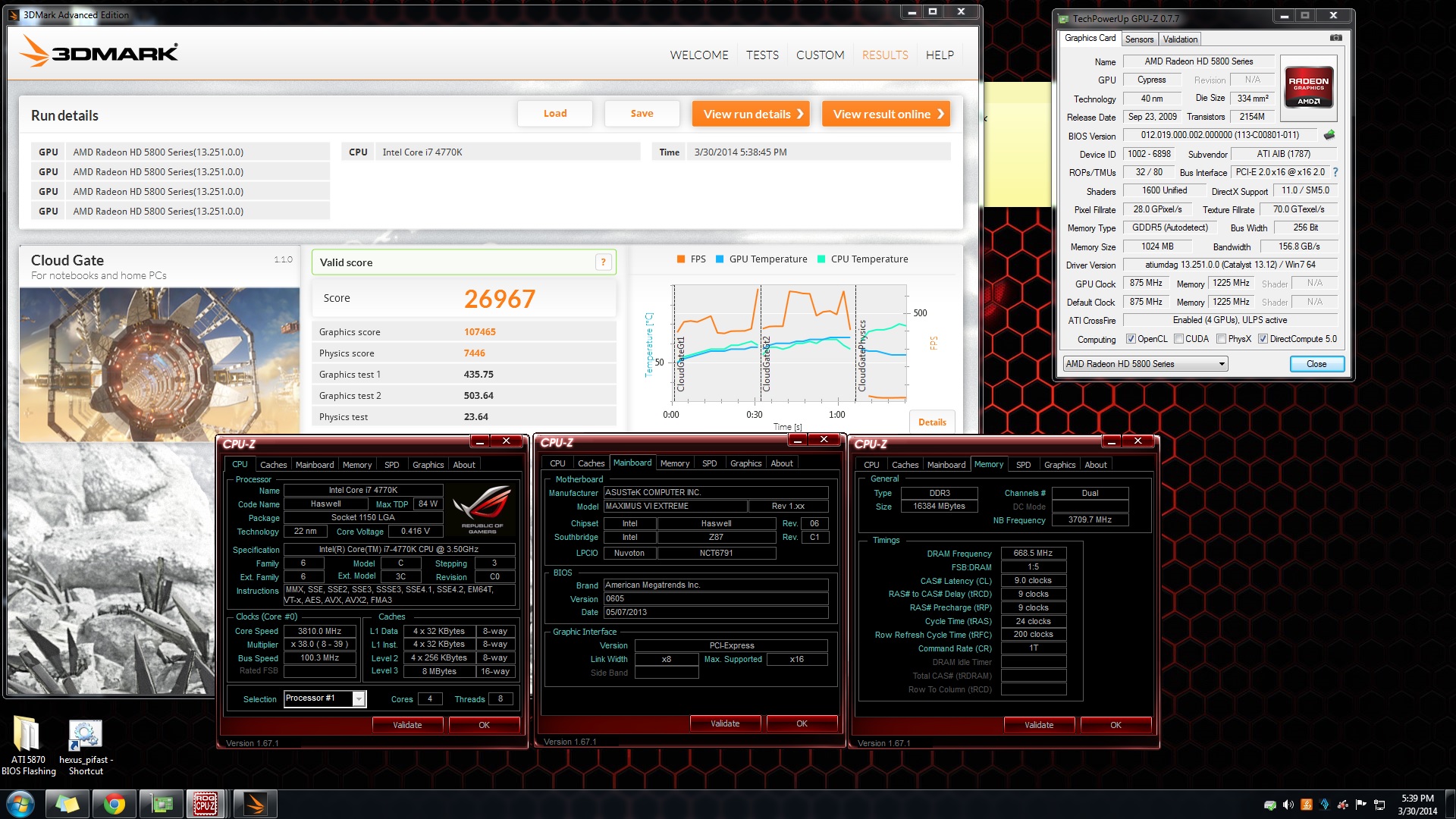Click the safely remove hardware tray icon
Screen dimensions: 1456x819
coord(1269,805)
